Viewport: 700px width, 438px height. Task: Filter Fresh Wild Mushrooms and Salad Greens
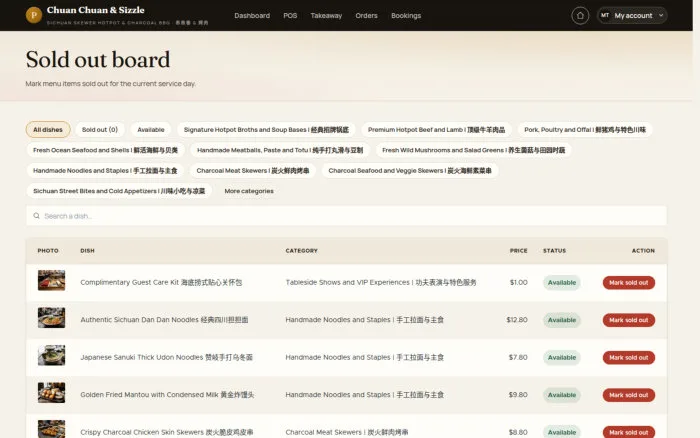click(x=473, y=150)
